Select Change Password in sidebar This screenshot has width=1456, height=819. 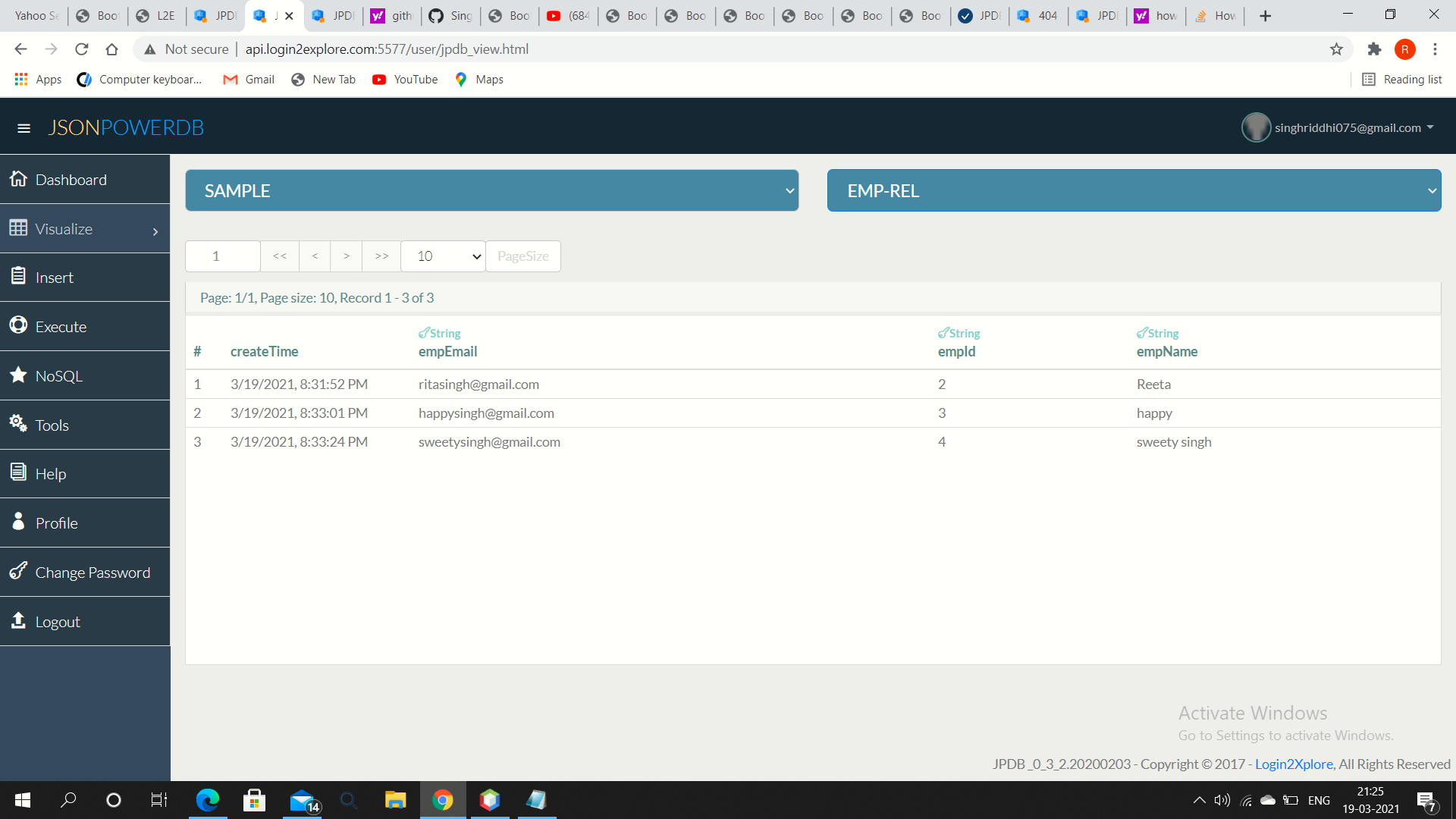coord(93,572)
